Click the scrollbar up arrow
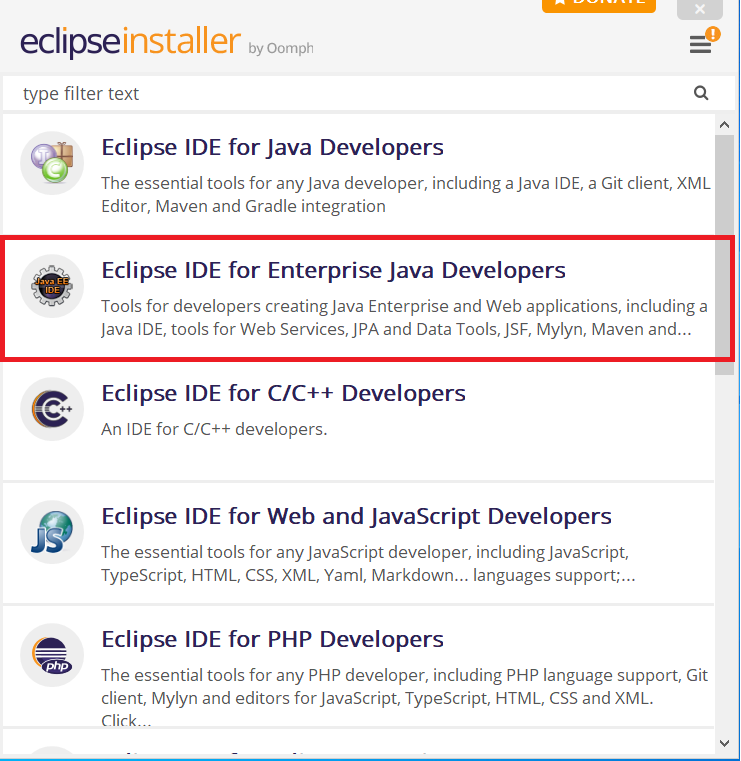741x761 pixels. pyautogui.click(x=725, y=125)
